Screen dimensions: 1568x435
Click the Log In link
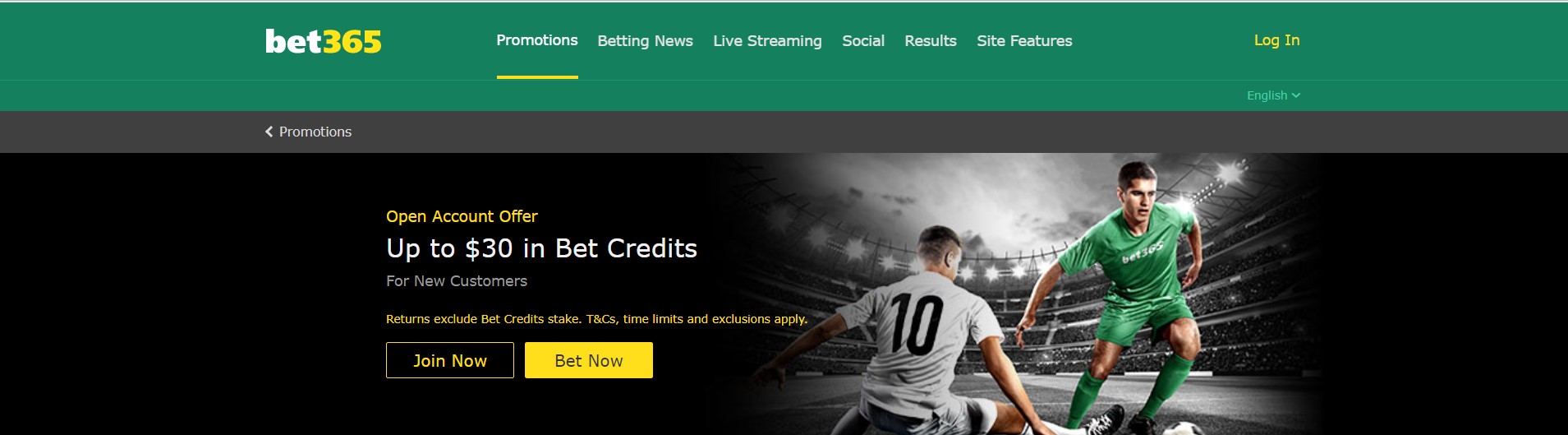[x=1276, y=40]
